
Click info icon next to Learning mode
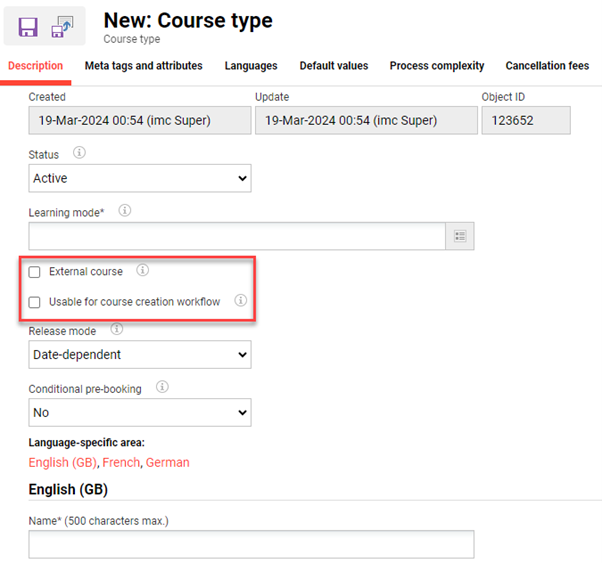click(125, 211)
